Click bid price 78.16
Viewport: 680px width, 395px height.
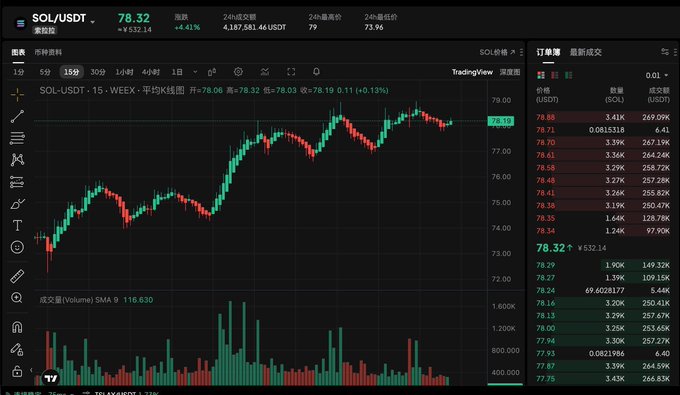pyautogui.click(x=546, y=303)
